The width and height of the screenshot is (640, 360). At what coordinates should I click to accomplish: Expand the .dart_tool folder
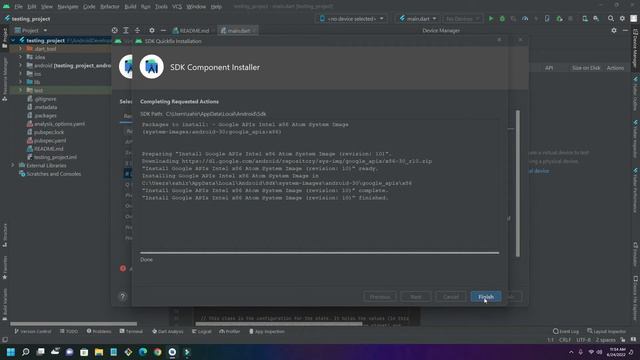point(20,49)
